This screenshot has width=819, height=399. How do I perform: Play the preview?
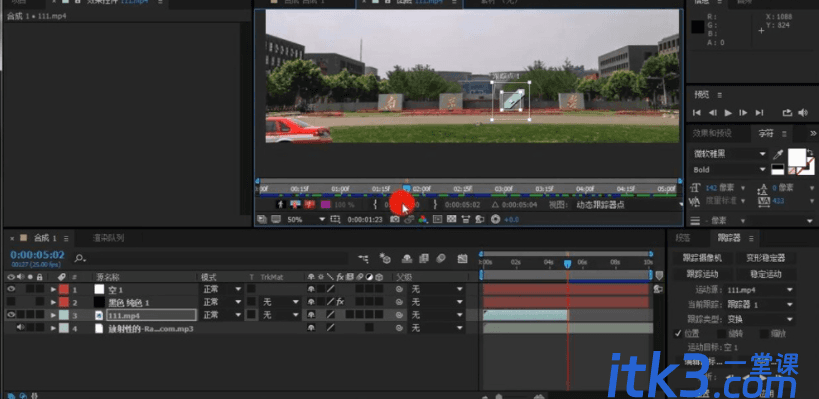point(728,113)
